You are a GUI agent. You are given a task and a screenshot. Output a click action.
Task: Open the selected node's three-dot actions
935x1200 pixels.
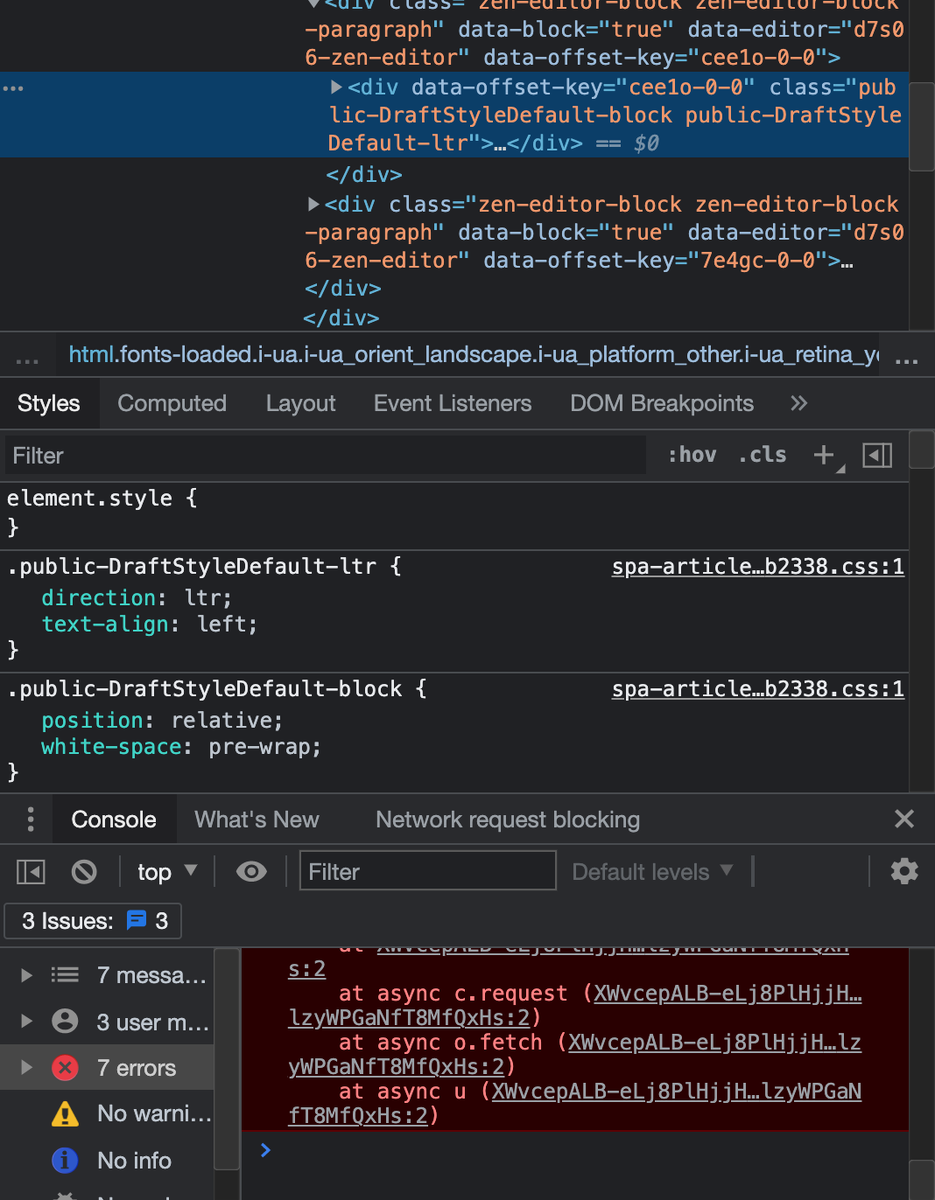pyautogui.click(x=12, y=88)
